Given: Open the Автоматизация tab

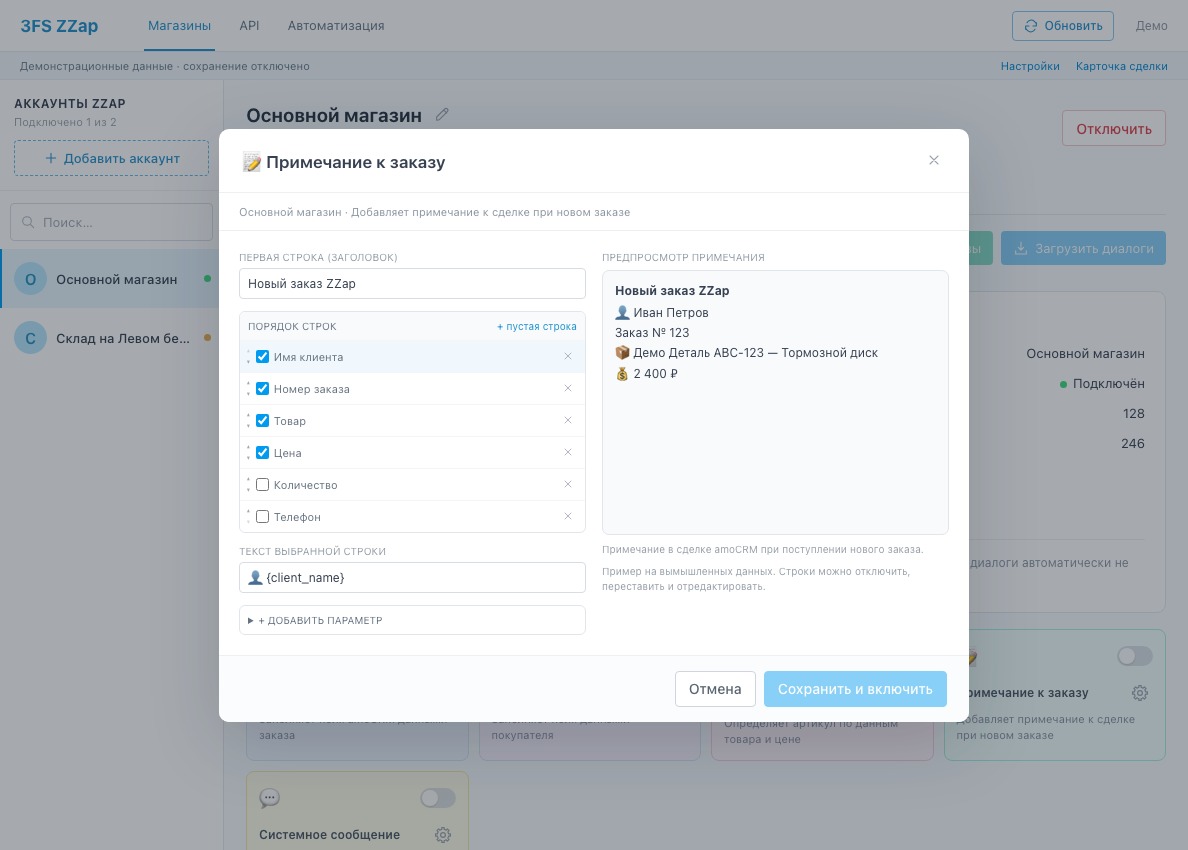Looking at the screenshot, I should (x=336, y=26).
